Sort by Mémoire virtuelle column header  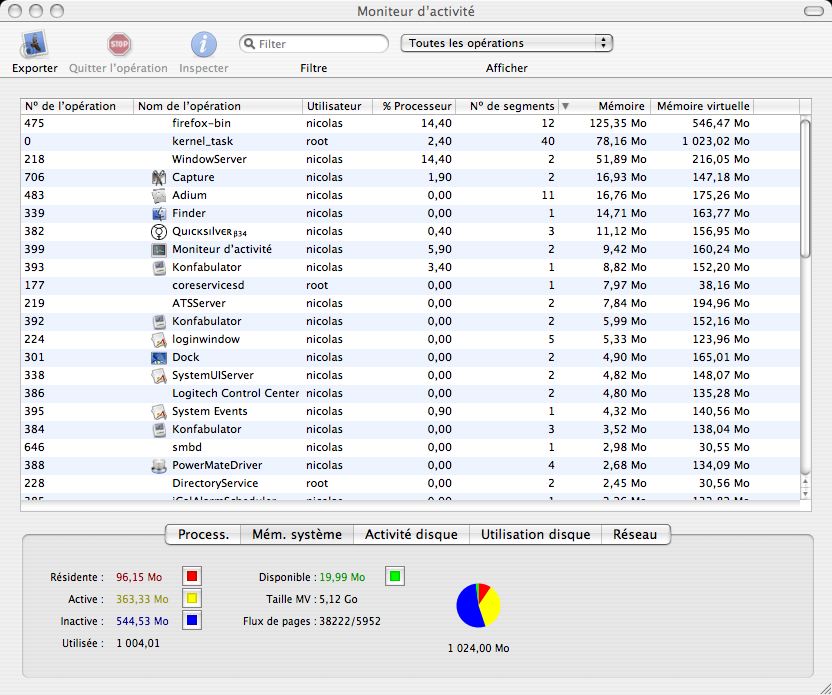[x=702, y=106]
